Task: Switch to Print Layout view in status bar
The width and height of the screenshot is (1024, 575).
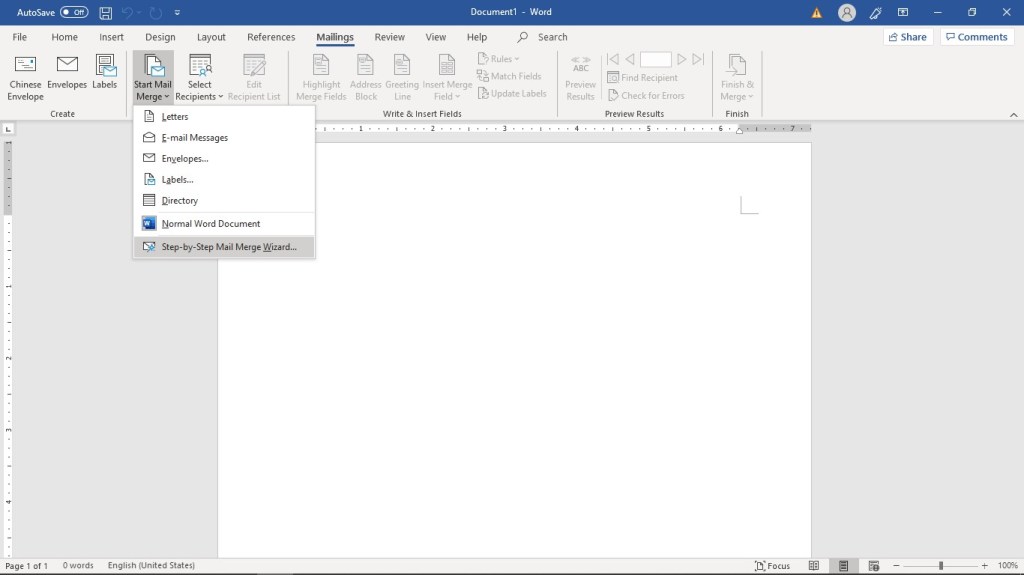Action: [845, 566]
